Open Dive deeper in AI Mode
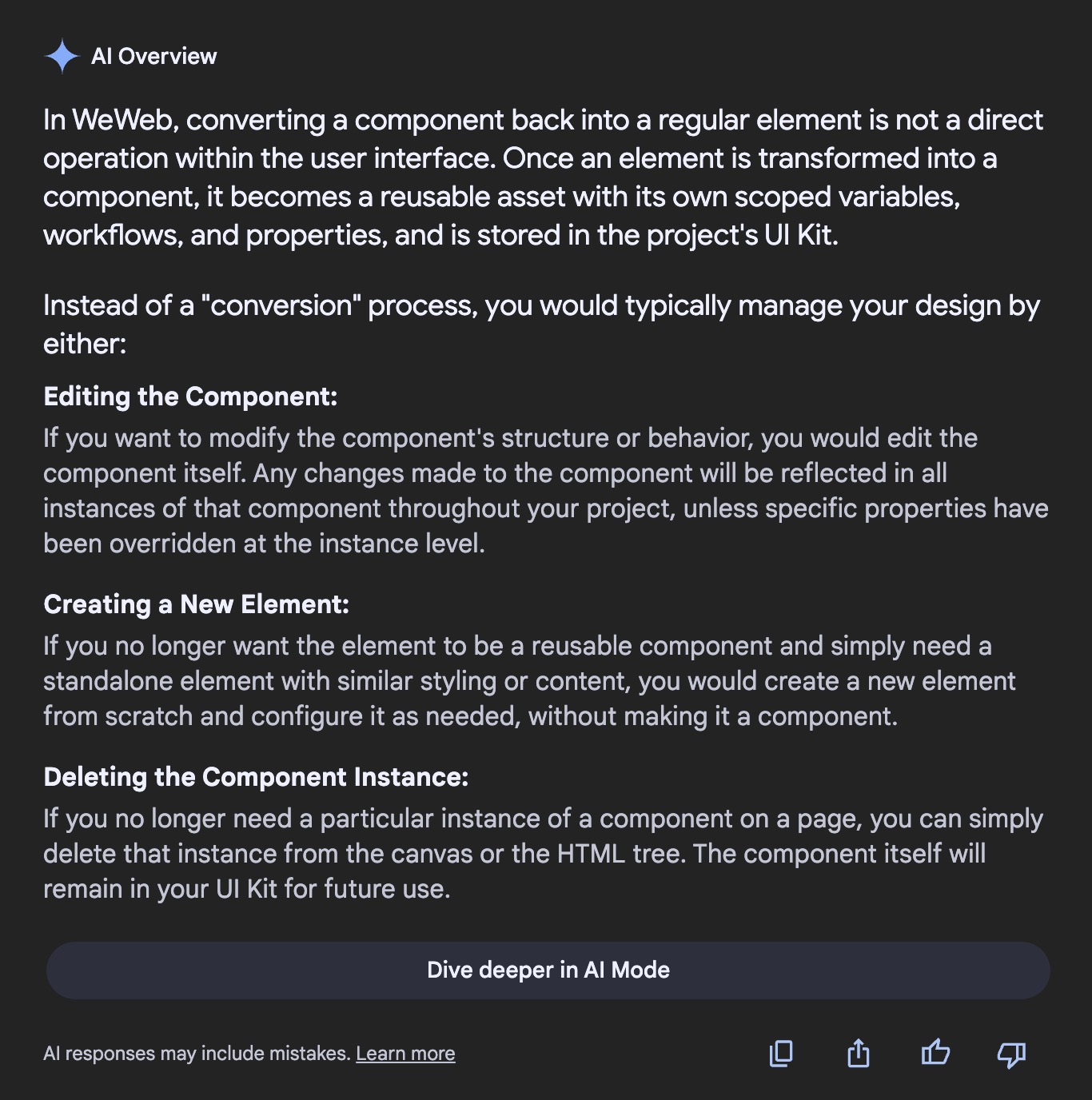The height and width of the screenshot is (1100, 1092). pyautogui.click(x=548, y=970)
